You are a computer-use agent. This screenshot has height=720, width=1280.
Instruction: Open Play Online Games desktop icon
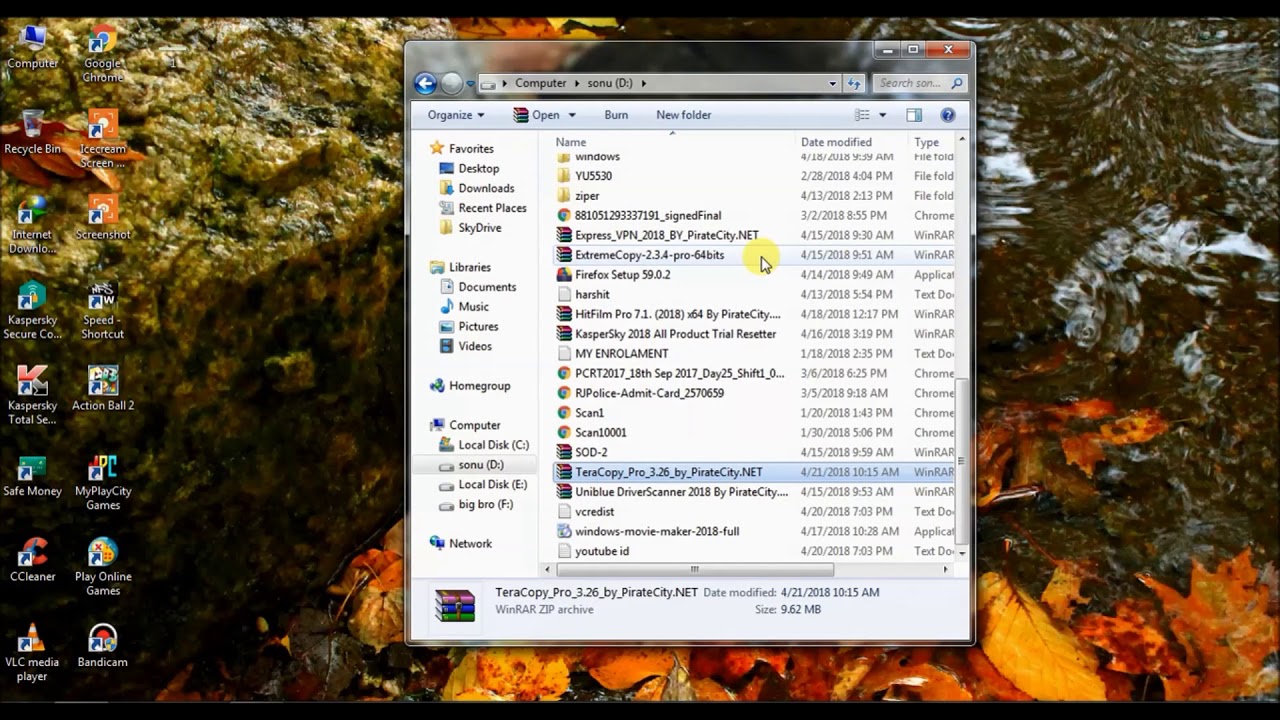[102, 567]
